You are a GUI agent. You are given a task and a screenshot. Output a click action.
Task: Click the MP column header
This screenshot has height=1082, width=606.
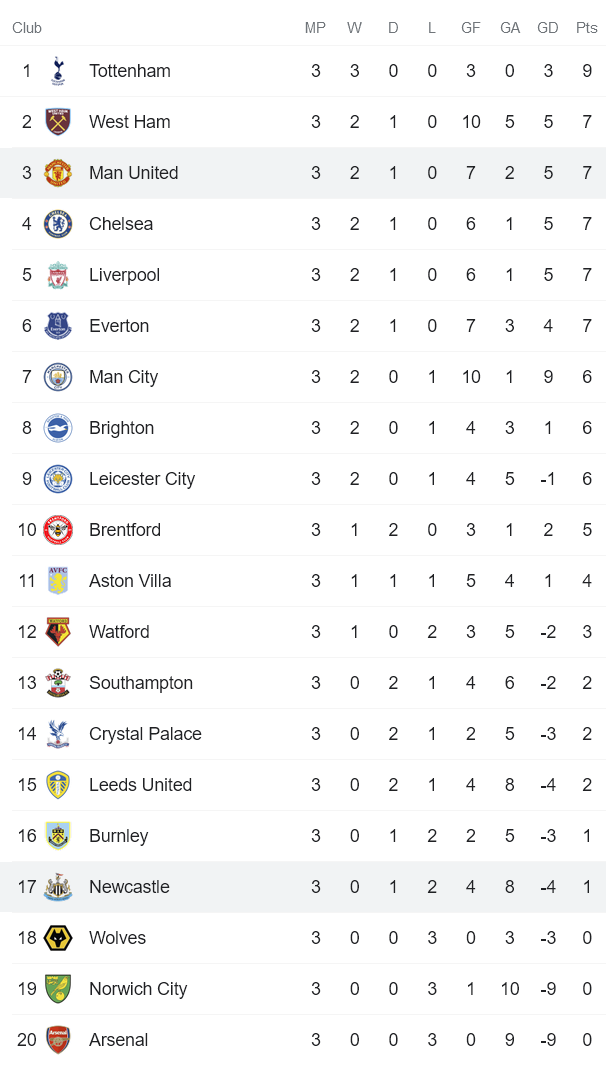click(315, 28)
